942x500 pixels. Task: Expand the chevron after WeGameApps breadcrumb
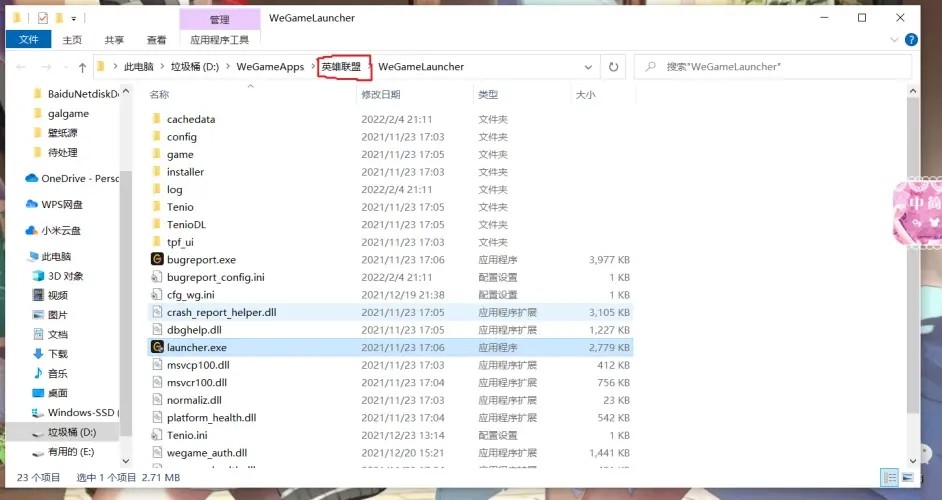pos(313,67)
